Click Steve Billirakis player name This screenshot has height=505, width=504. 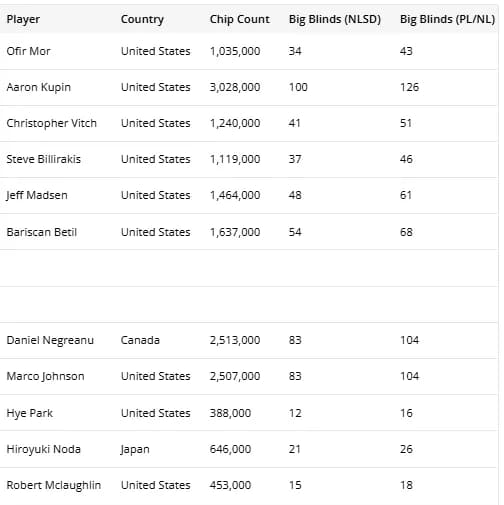coord(44,159)
